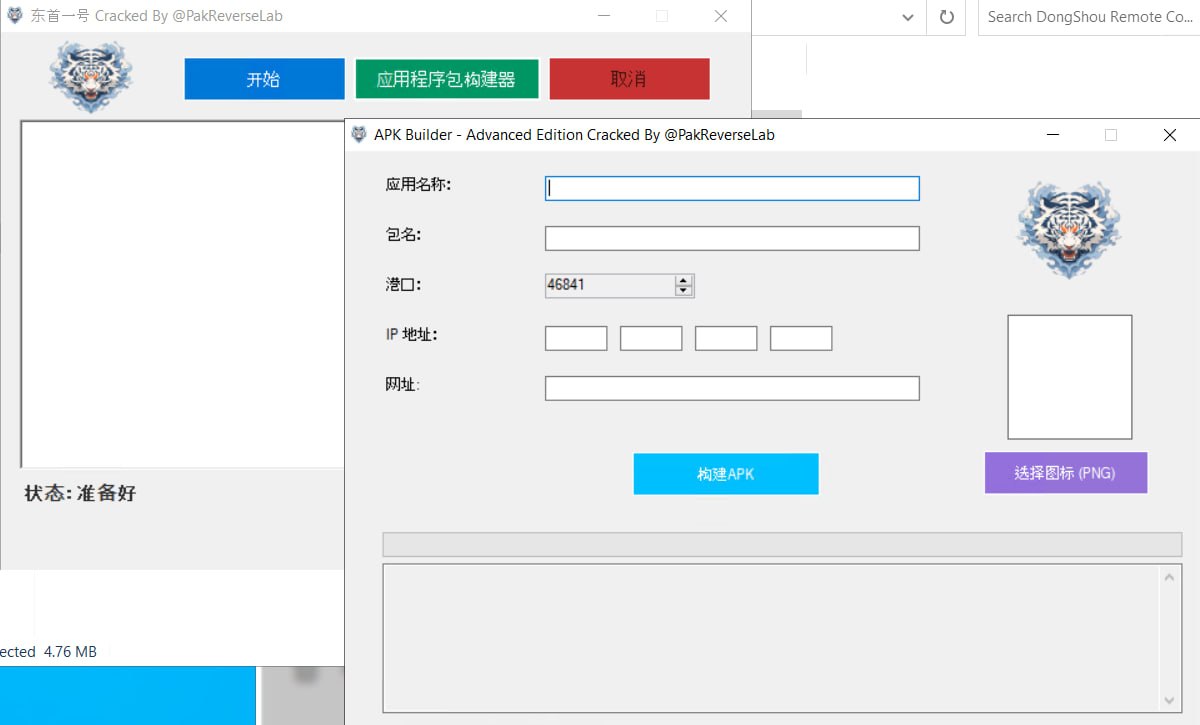Image resolution: width=1200 pixels, height=725 pixels.
Task: Click the second IP 地址 octet box
Action: tap(651, 338)
